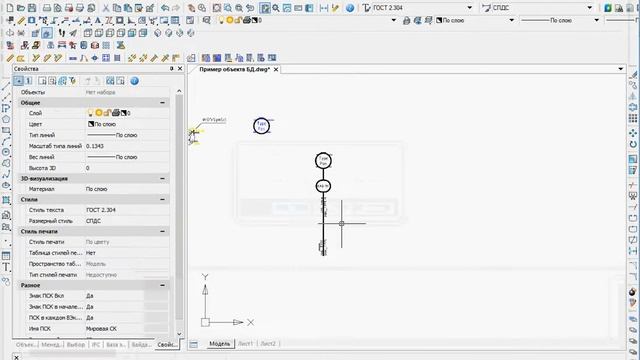Click the text style 'A' icon in second toolbar
The width and height of the screenshot is (640, 360).
[x=98, y=20]
